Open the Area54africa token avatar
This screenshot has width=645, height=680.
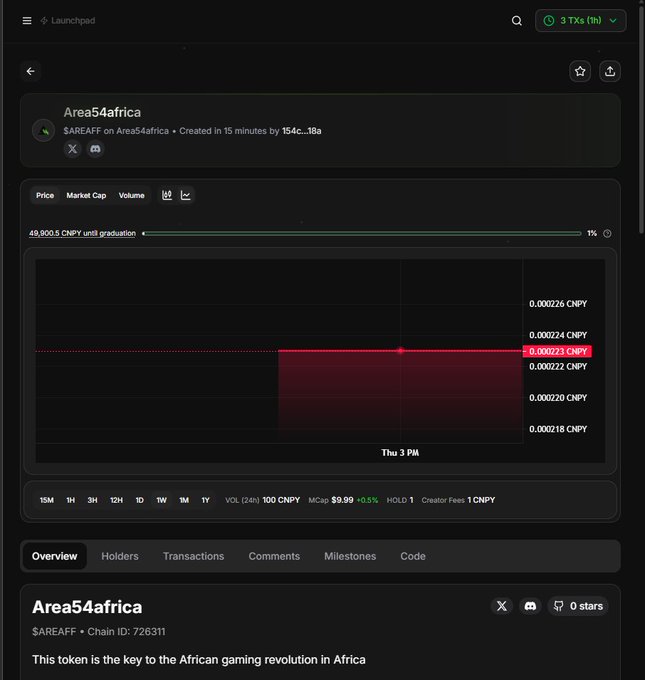tap(43, 130)
